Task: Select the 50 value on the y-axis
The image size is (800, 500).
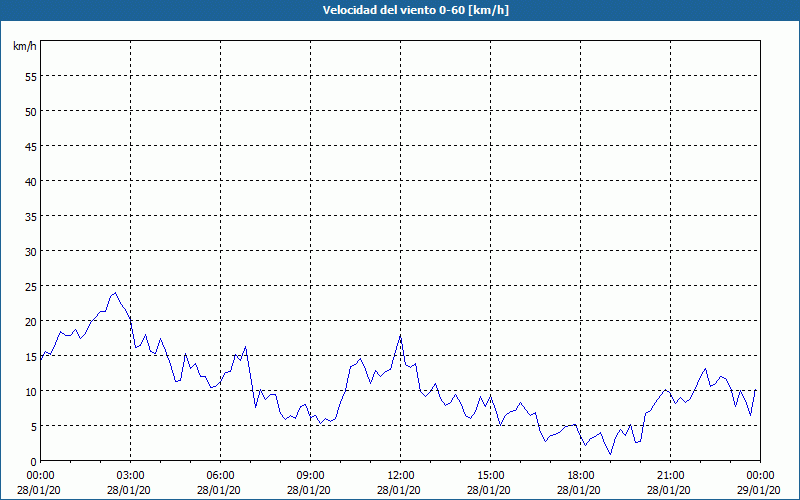Action: 31,111
